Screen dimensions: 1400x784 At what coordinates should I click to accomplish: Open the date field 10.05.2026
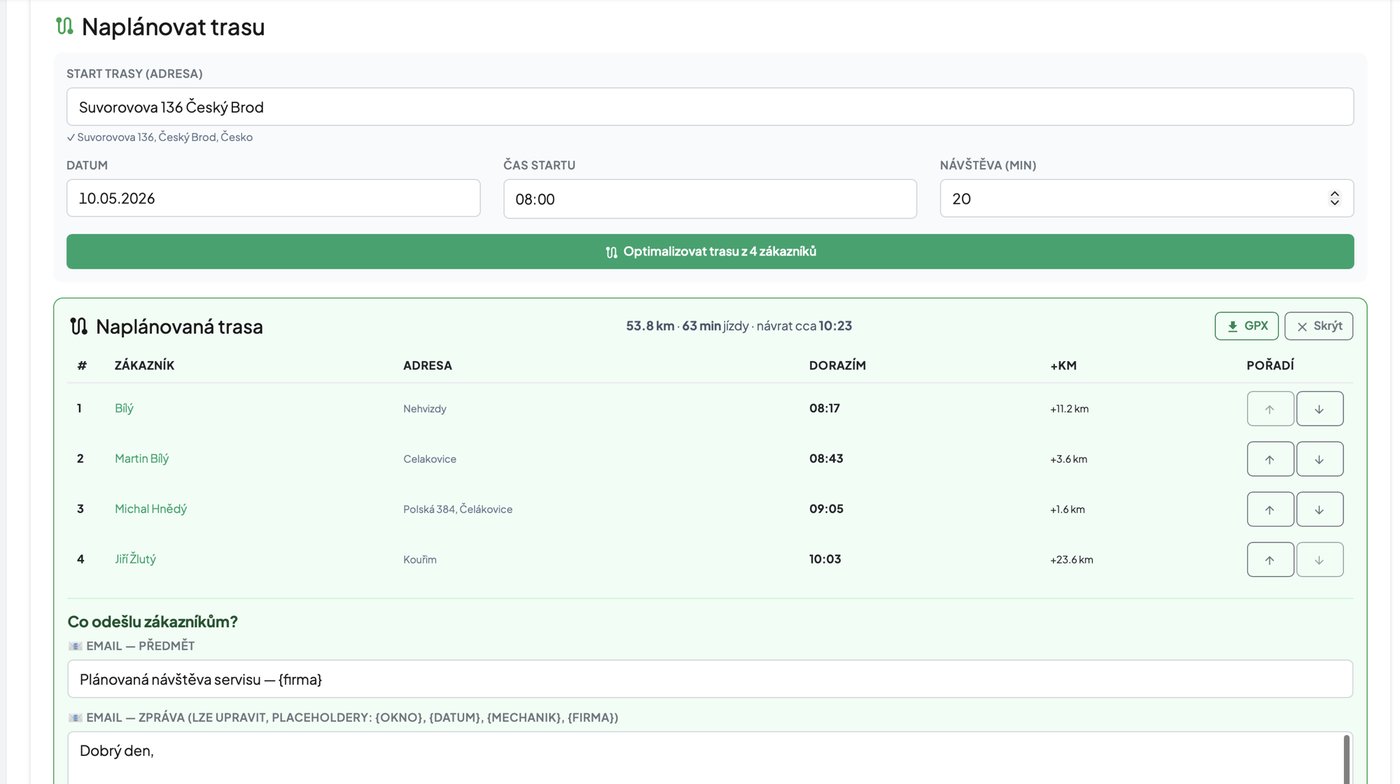pyautogui.click(x=273, y=198)
